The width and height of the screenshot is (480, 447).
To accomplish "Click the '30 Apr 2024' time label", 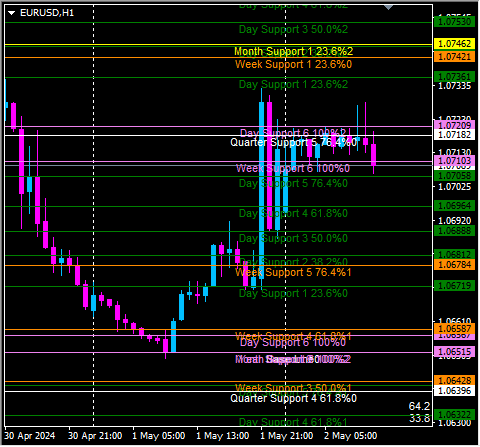I will 30,436.
